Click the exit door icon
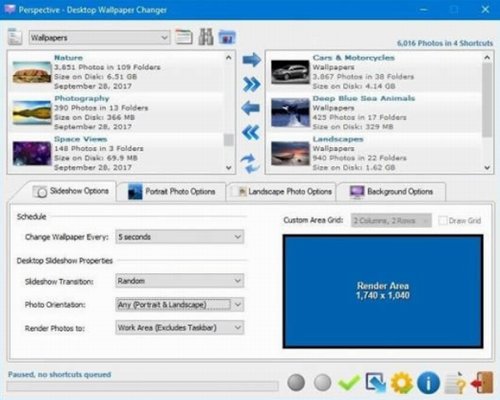 pyautogui.click(x=482, y=383)
